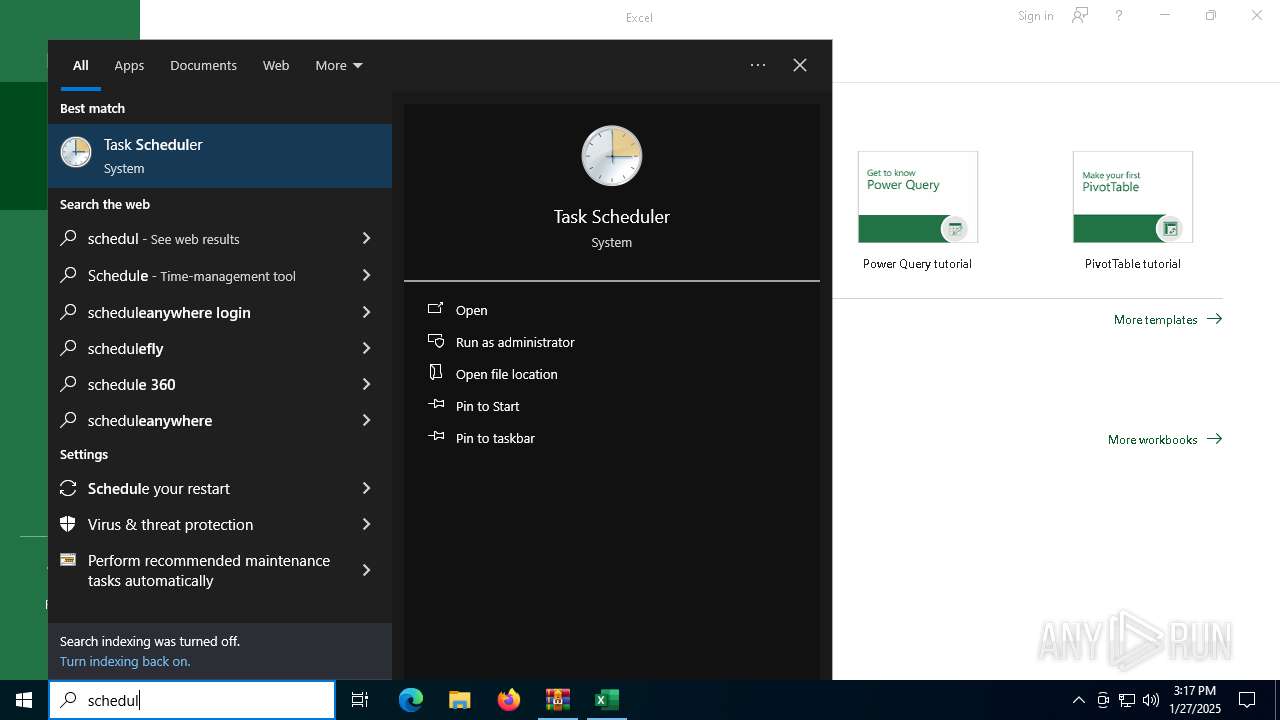Expand 'scheduleanywhere login' arrow

tap(366, 312)
